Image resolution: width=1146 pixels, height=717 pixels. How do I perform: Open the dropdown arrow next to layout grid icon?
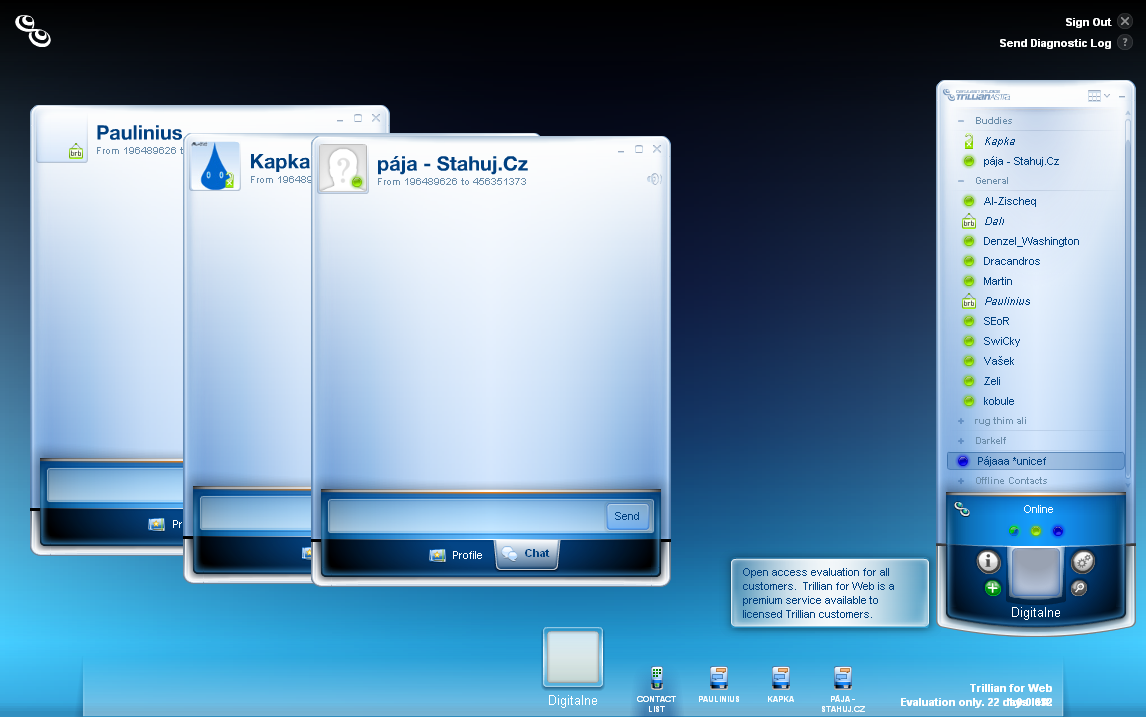click(x=1107, y=96)
